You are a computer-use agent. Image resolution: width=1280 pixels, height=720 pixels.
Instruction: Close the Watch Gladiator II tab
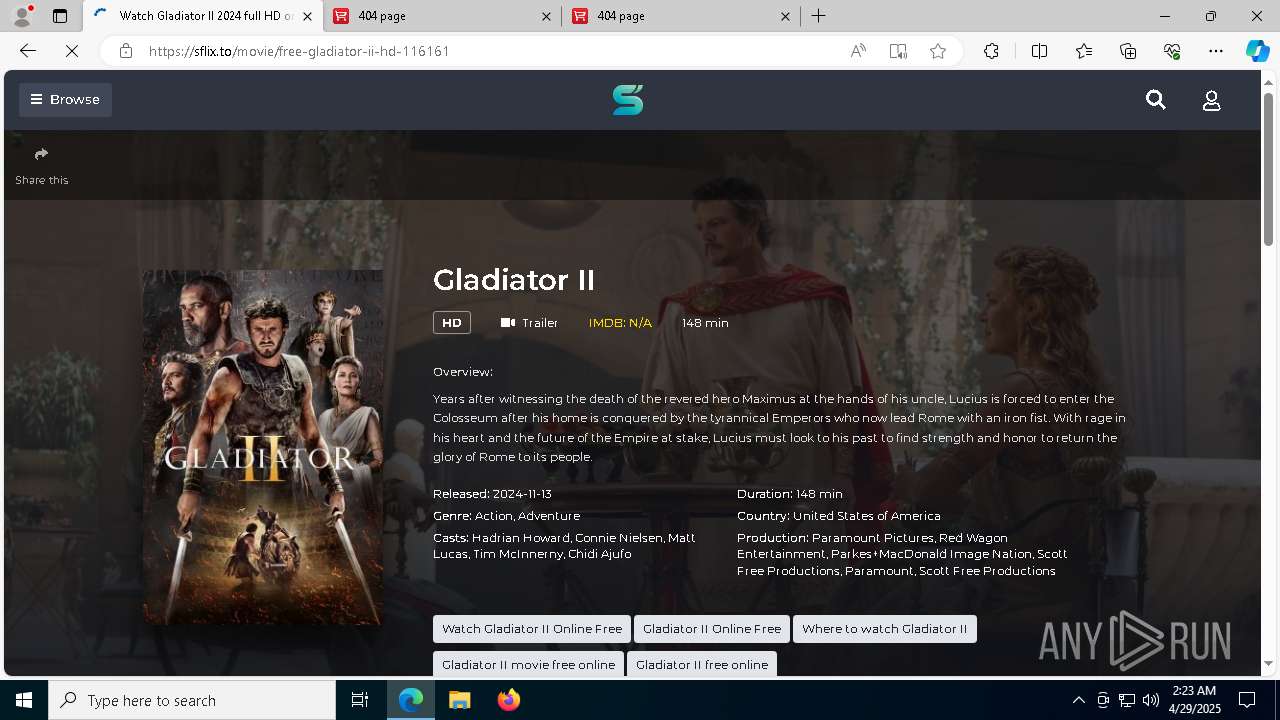pyautogui.click(x=307, y=16)
